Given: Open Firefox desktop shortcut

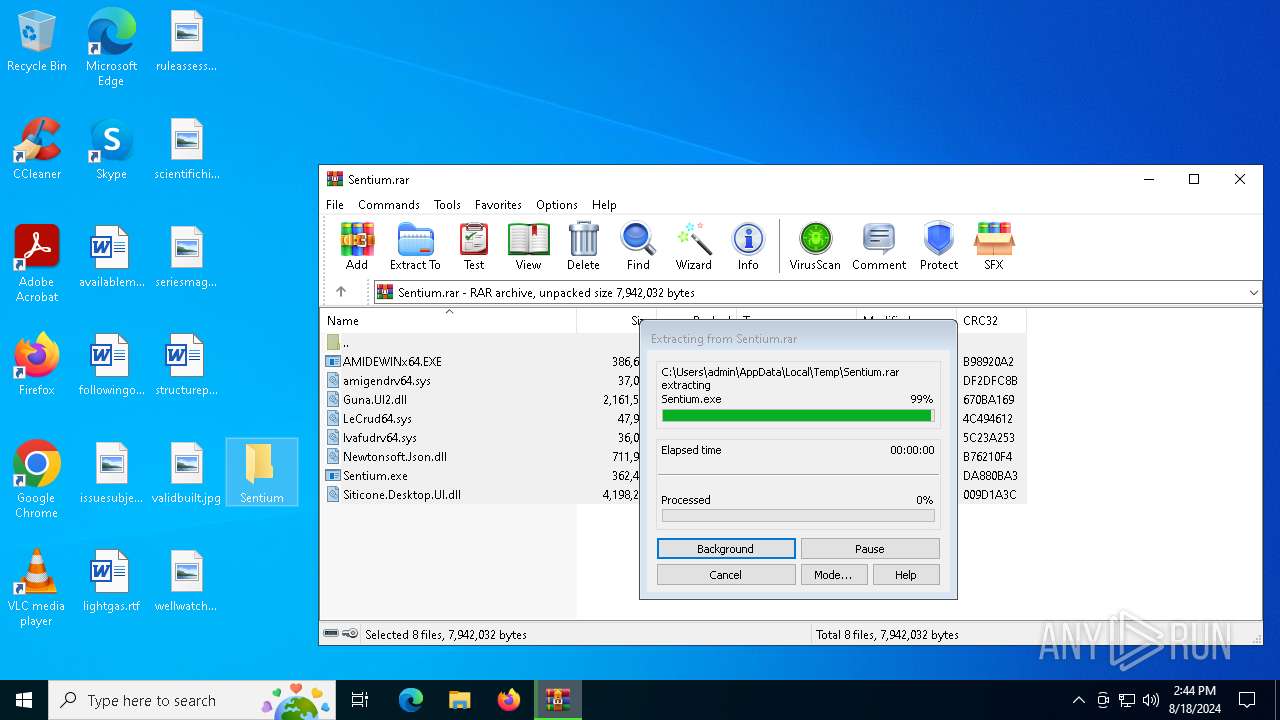Looking at the screenshot, I should (x=37, y=365).
